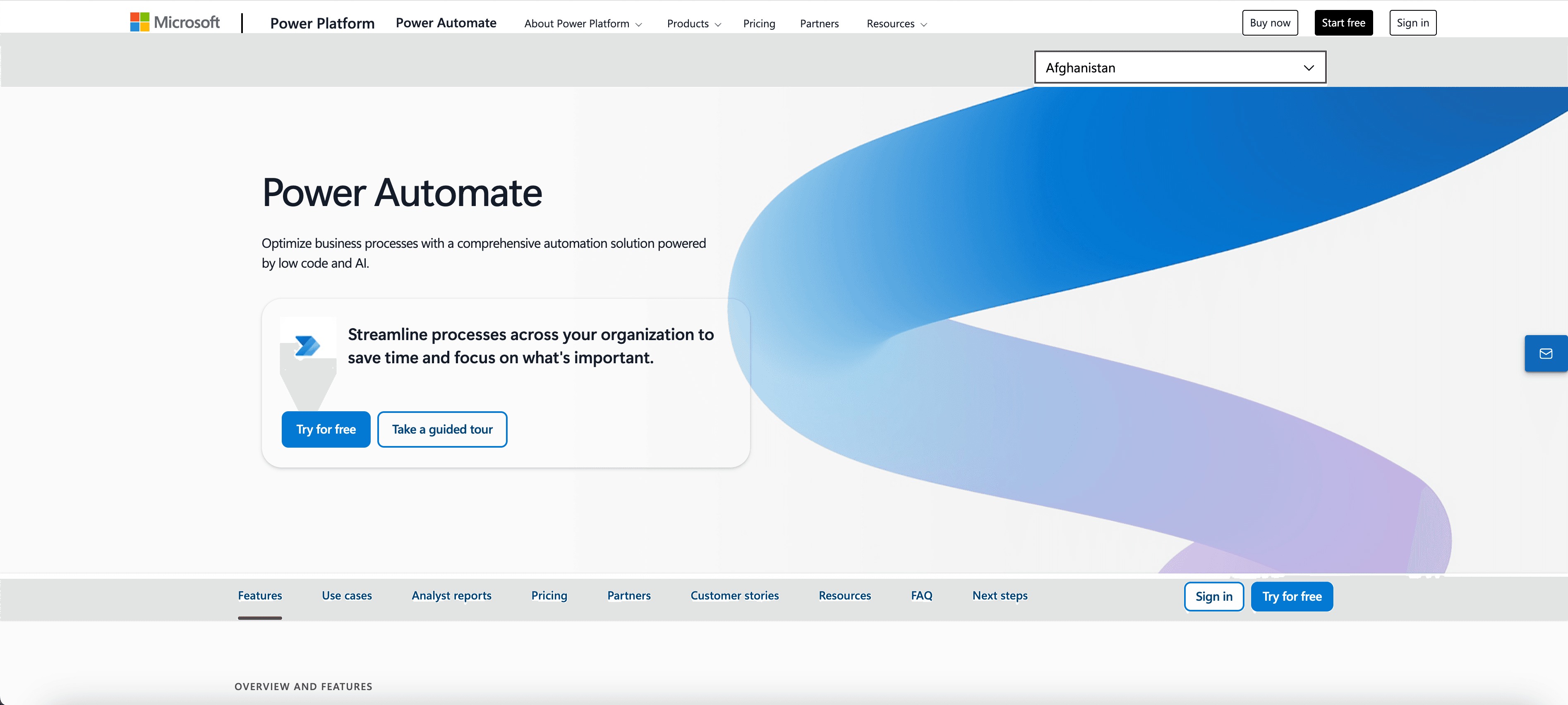Click Sign in at the top right
Screen dimensions: 1568x705
1413,22
